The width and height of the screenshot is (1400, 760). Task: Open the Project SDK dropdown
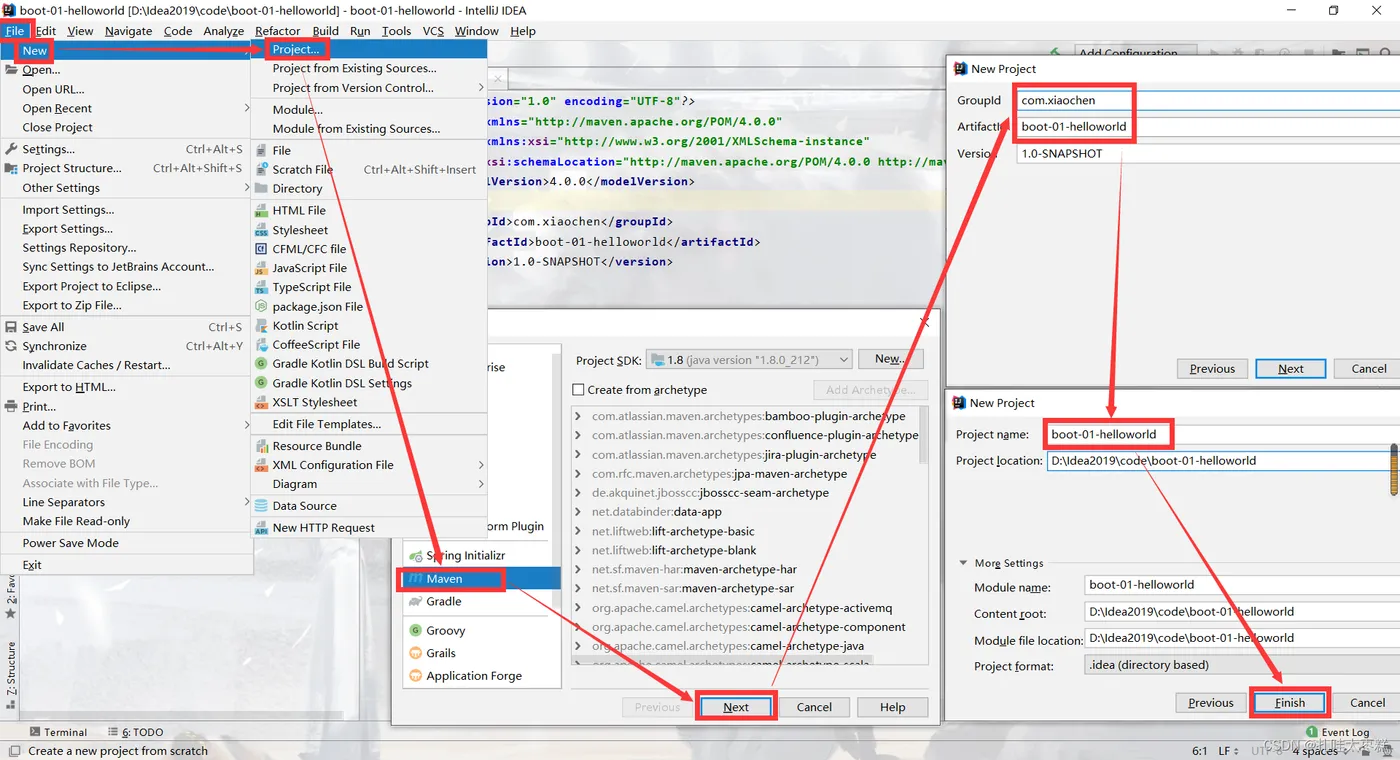coord(750,360)
